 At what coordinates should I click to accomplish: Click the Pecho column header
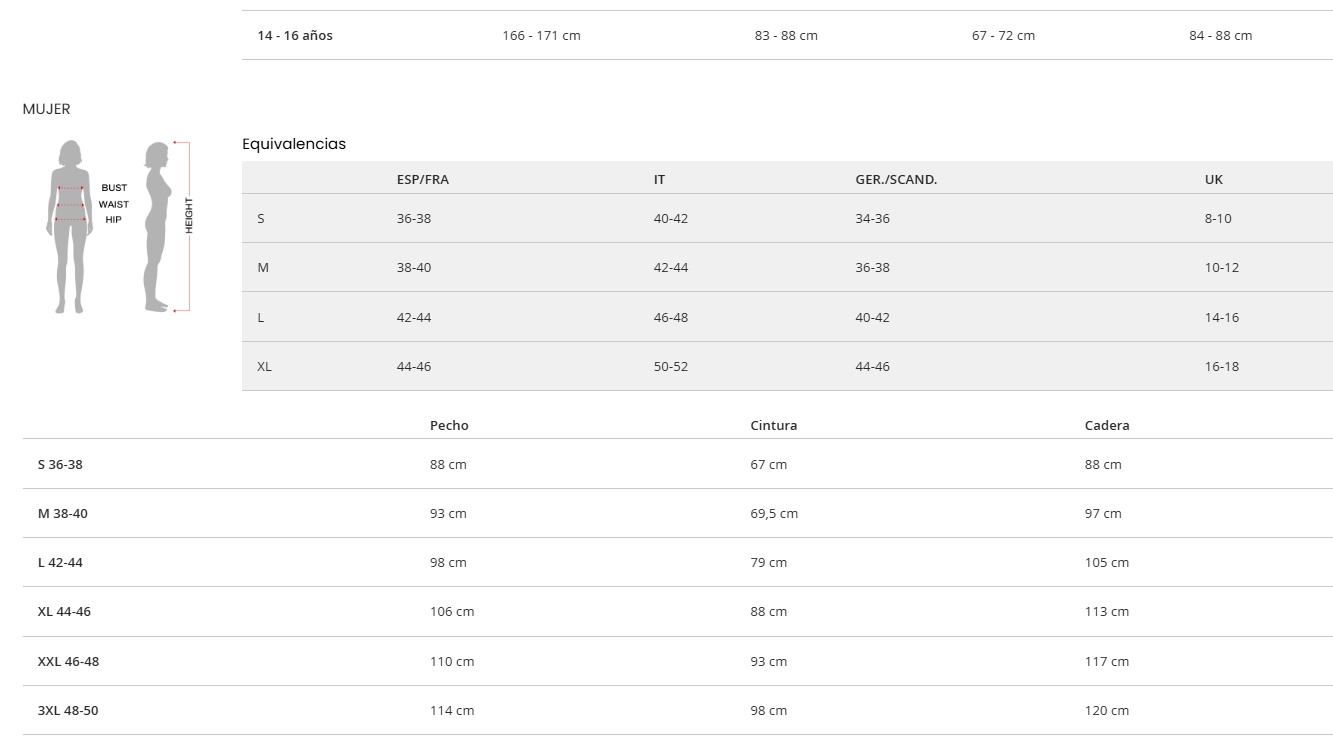(x=449, y=426)
